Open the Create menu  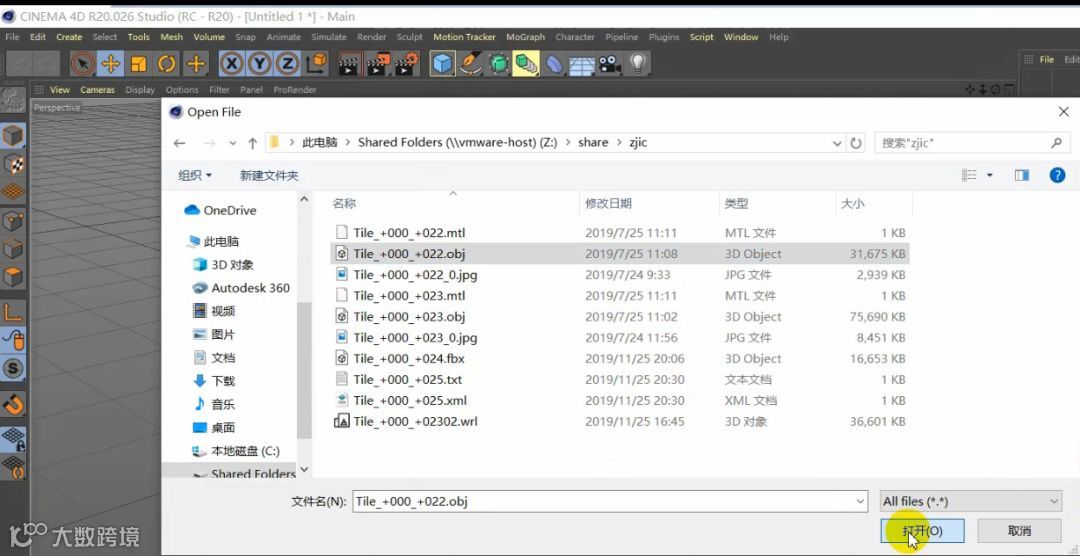point(69,37)
